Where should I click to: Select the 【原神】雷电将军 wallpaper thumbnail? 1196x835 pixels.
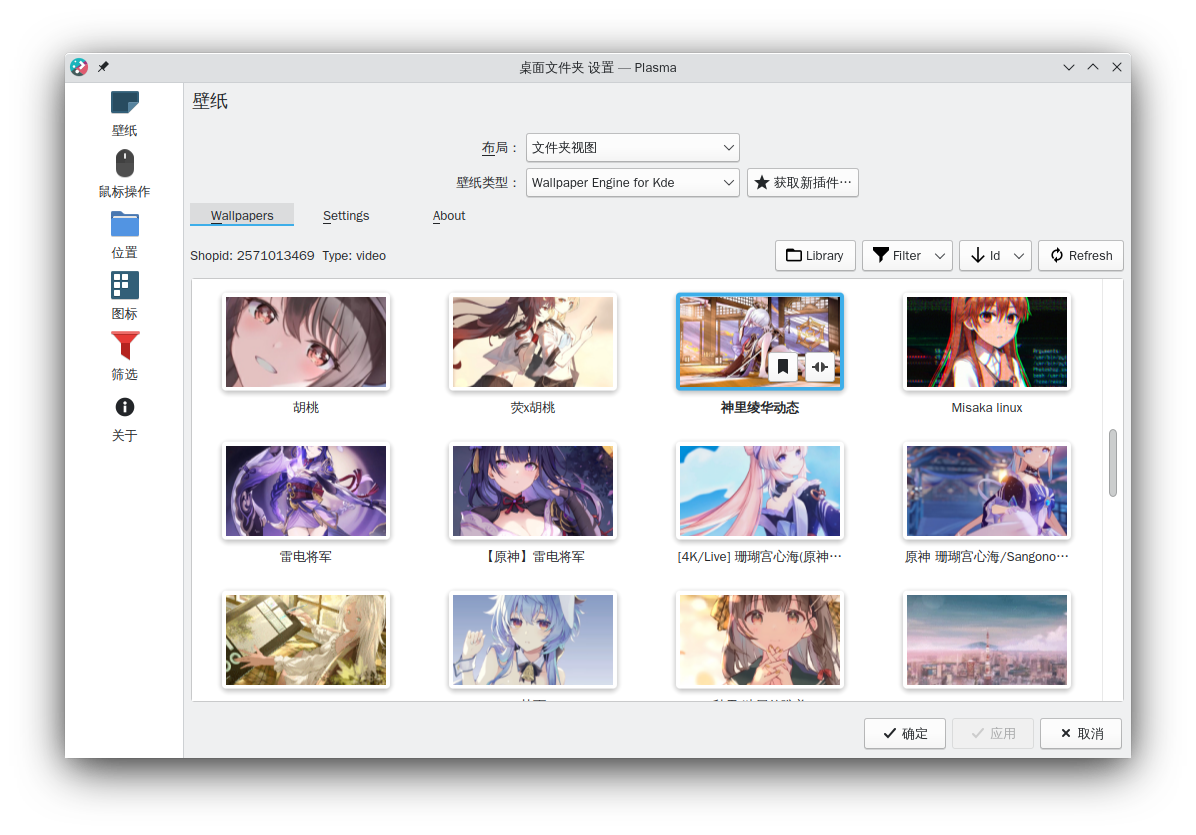click(x=532, y=490)
